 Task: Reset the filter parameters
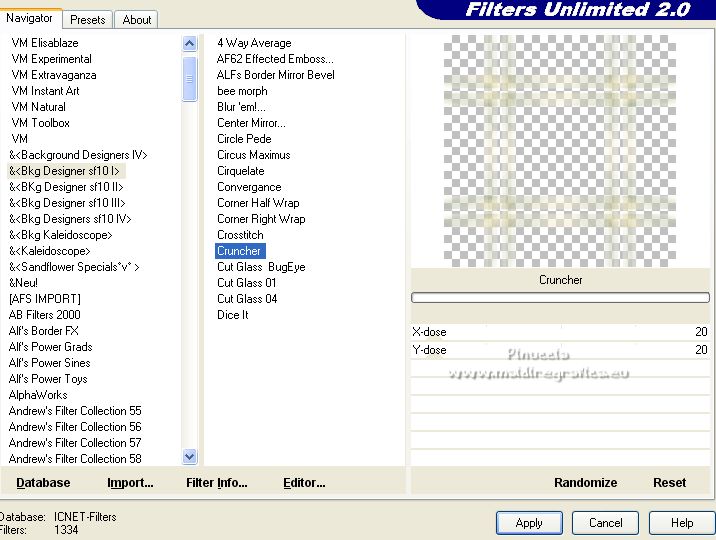pos(669,482)
